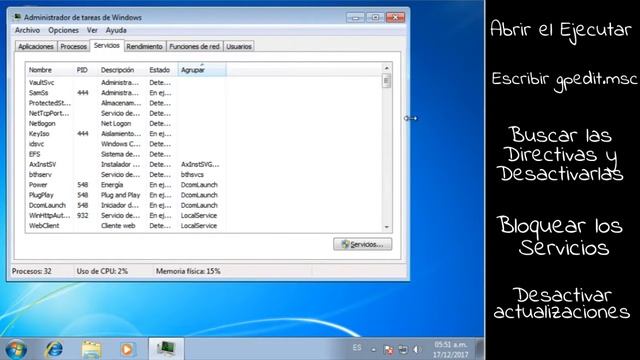This screenshot has width=640, height=360.
Task: Sort by Agrupar column header
Action: pyautogui.click(x=202, y=70)
